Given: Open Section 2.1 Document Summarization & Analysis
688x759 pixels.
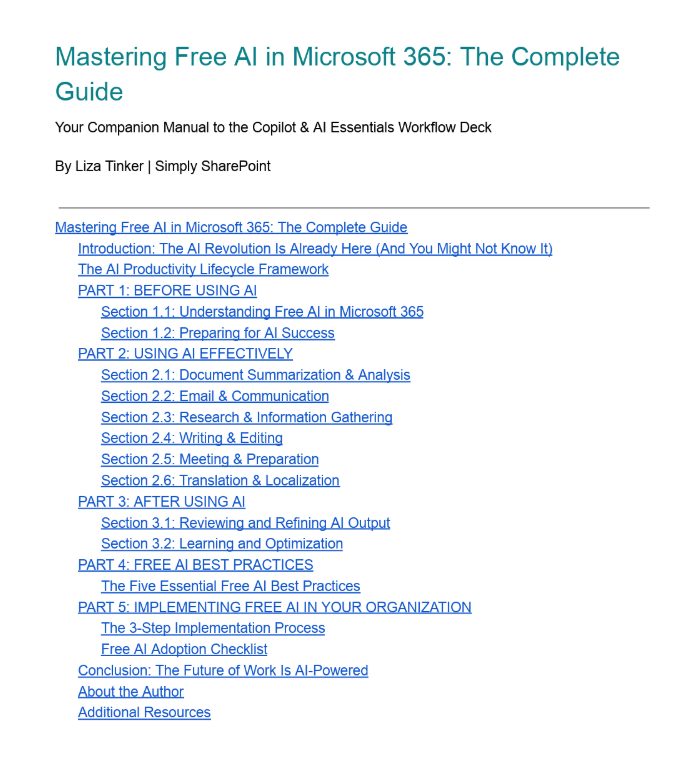Looking at the screenshot, I should [x=255, y=375].
